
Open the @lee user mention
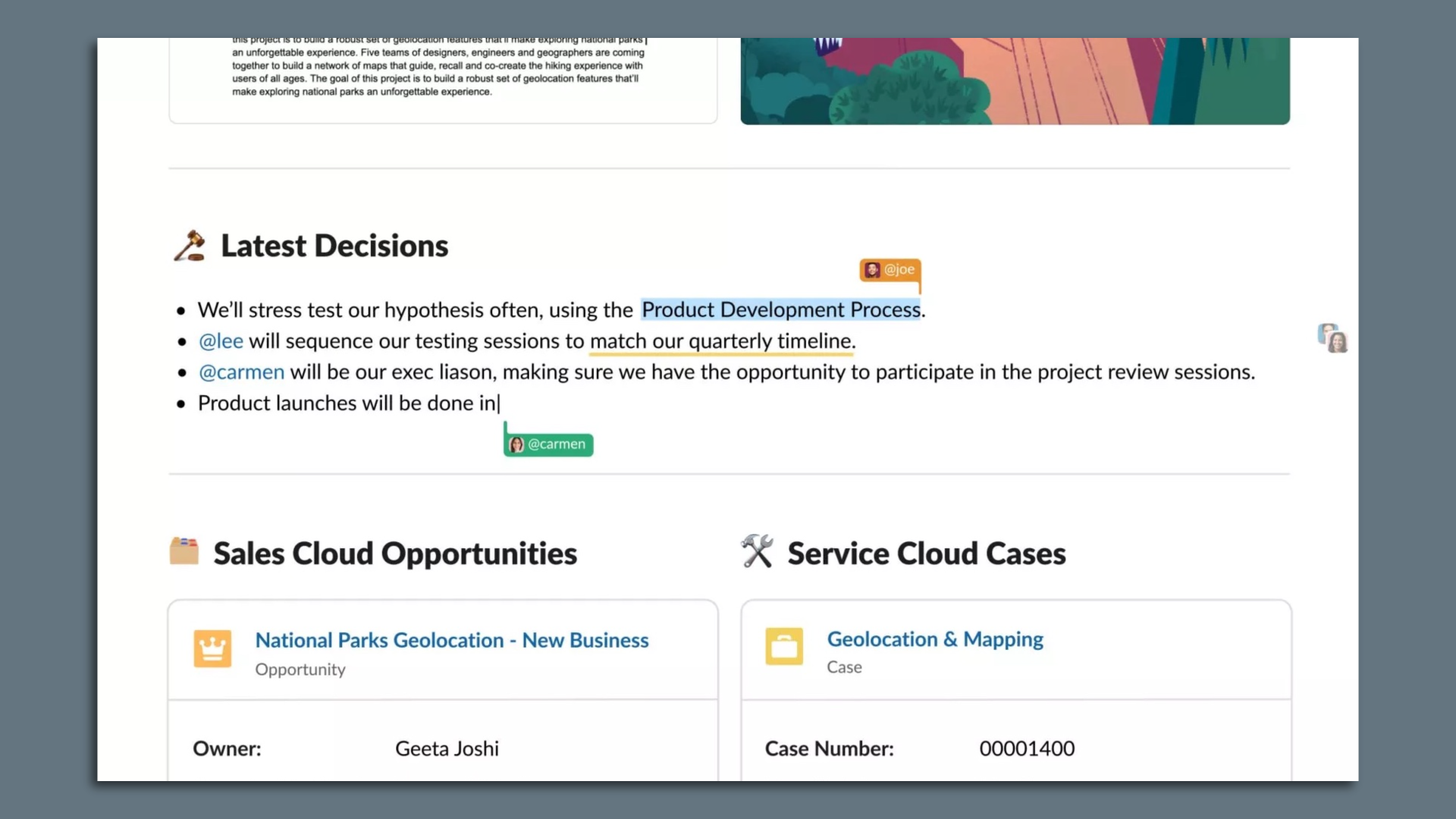click(x=220, y=340)
